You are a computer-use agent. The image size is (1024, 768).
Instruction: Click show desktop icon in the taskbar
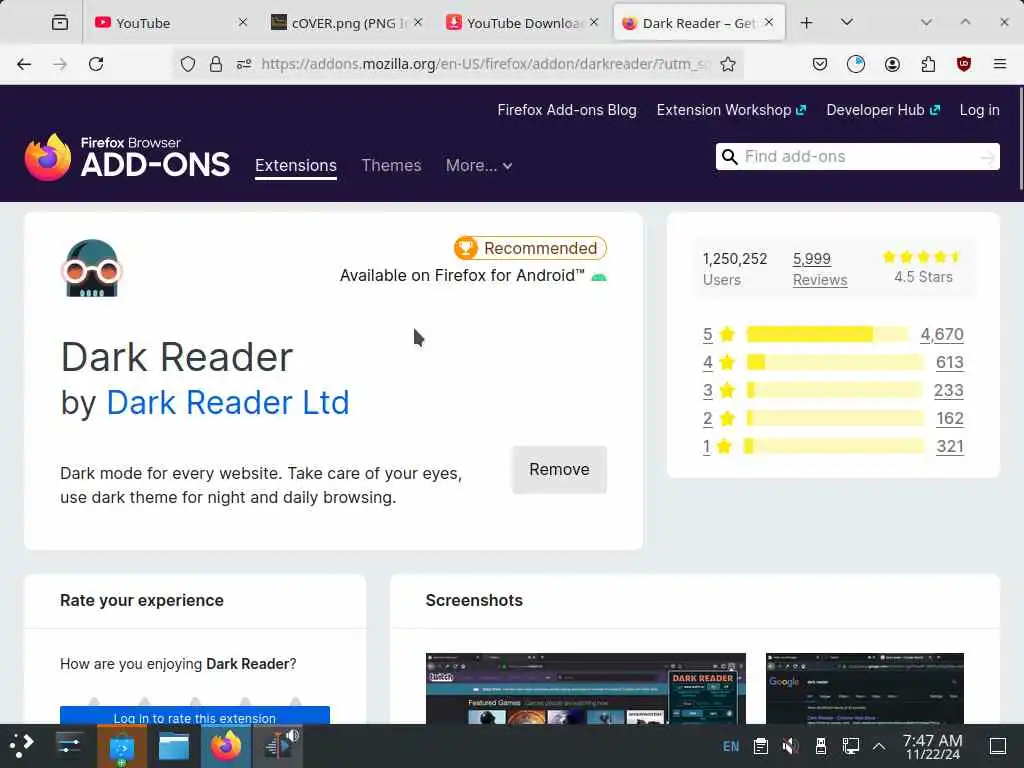click(998, 746)
